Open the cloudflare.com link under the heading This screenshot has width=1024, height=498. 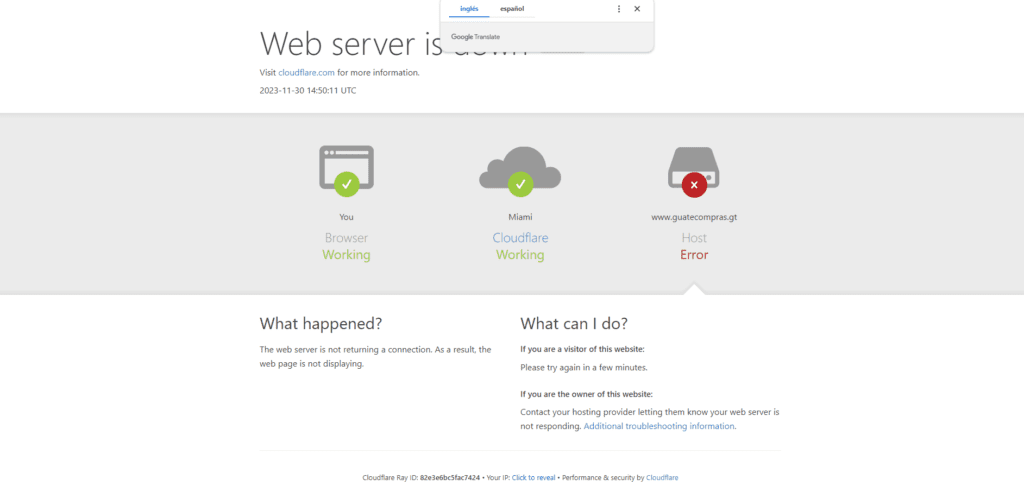(x=306, y=72)
